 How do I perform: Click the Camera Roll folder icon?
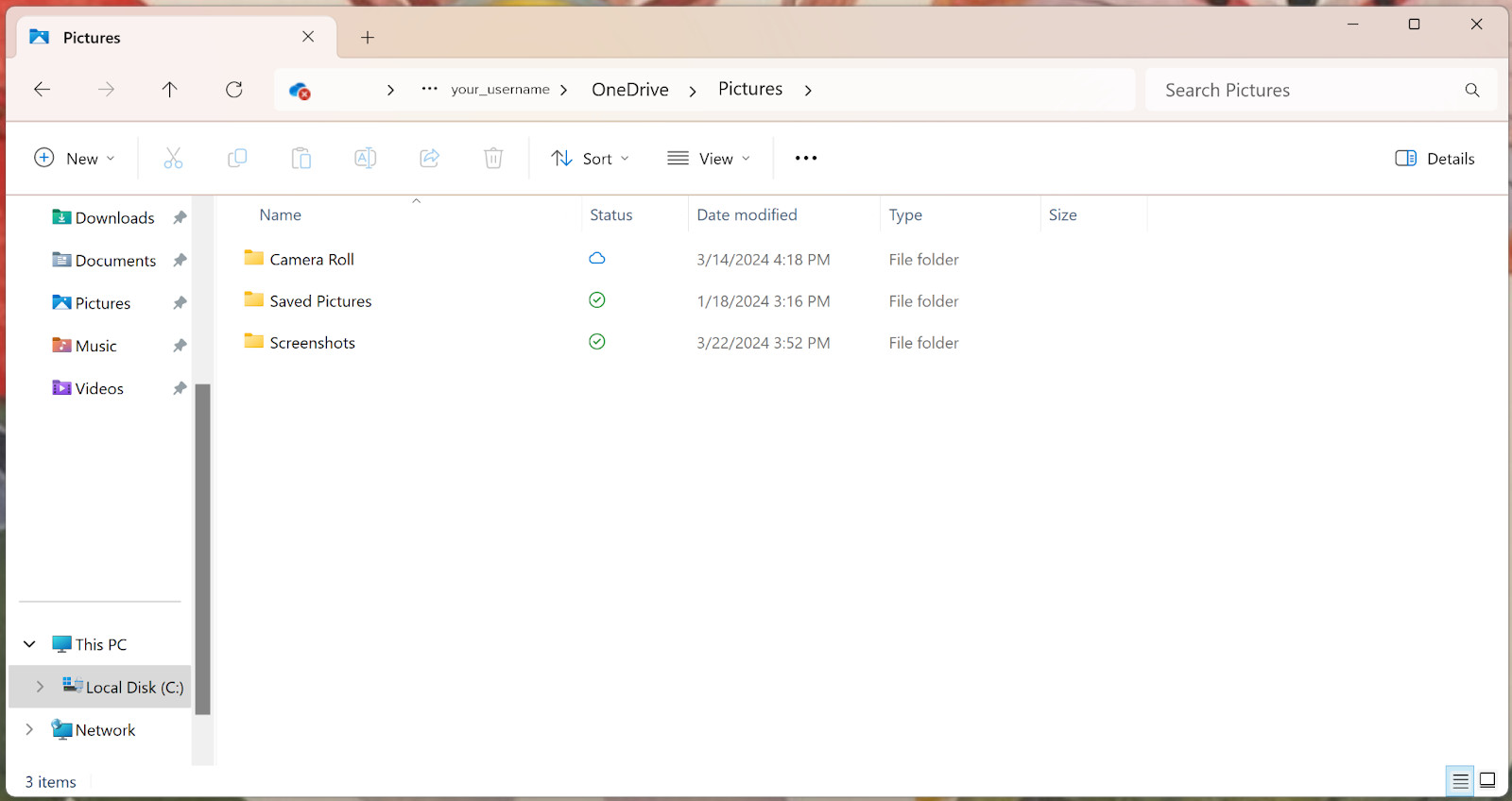point(254,258)
